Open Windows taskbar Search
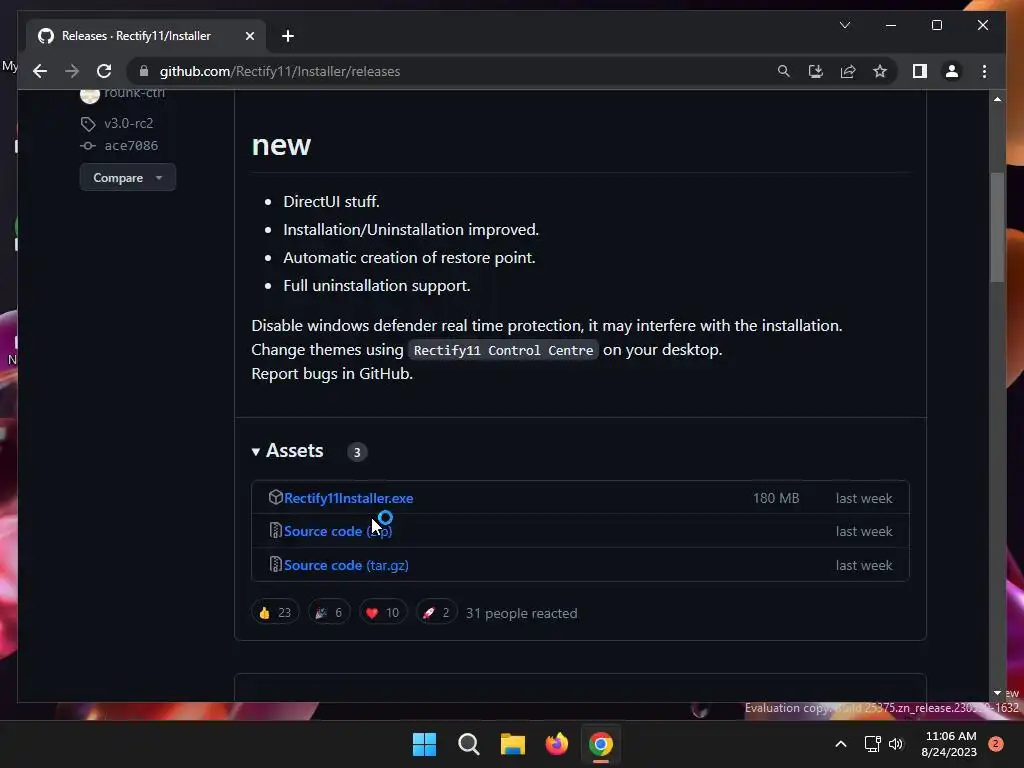The width and height of the screenshot is (1024, 768). click(x=468, y=744)
